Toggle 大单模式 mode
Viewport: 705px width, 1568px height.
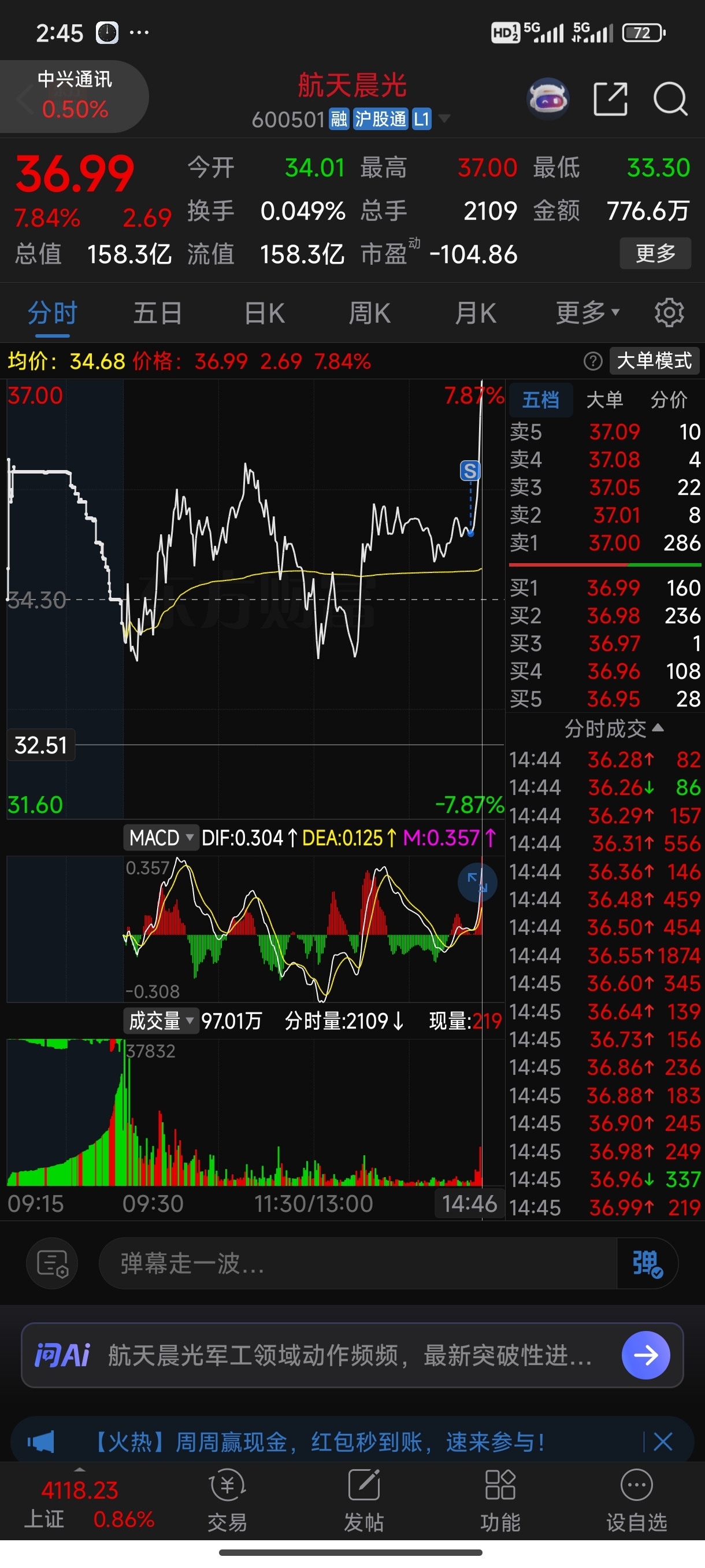tap(654, 361)
